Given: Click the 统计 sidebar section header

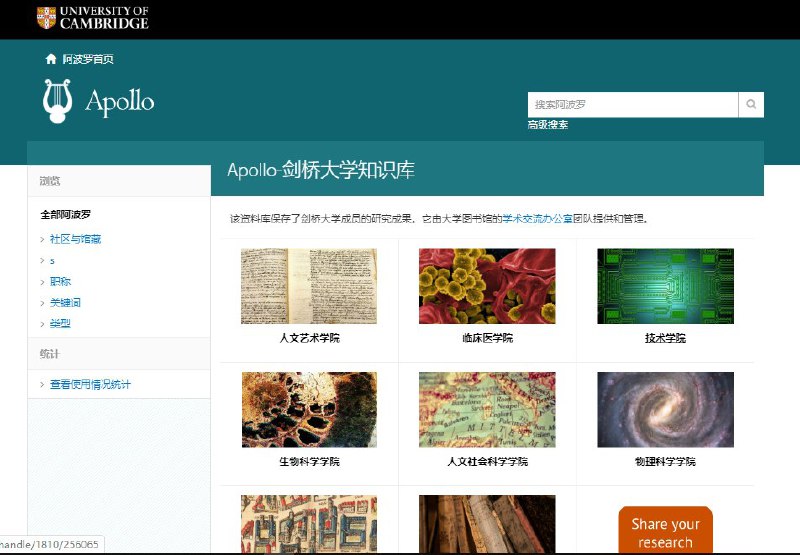Looking at the screenshot, I should click(50, 354).
